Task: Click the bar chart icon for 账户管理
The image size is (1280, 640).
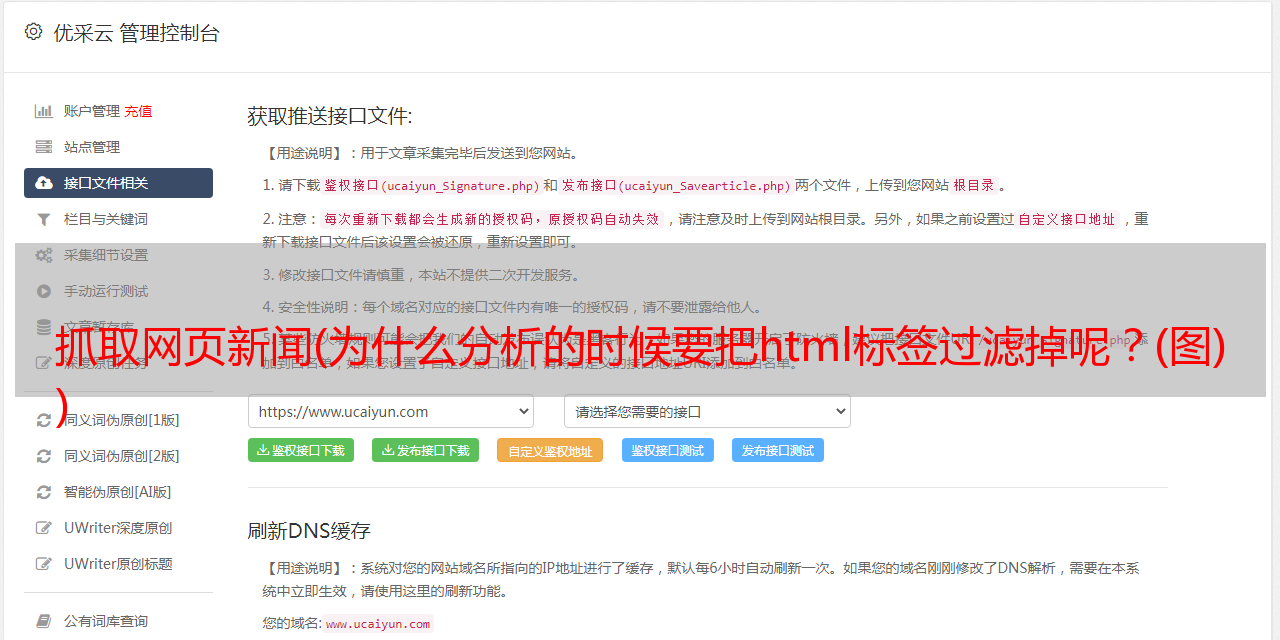Action: click(x=44, y=111)
